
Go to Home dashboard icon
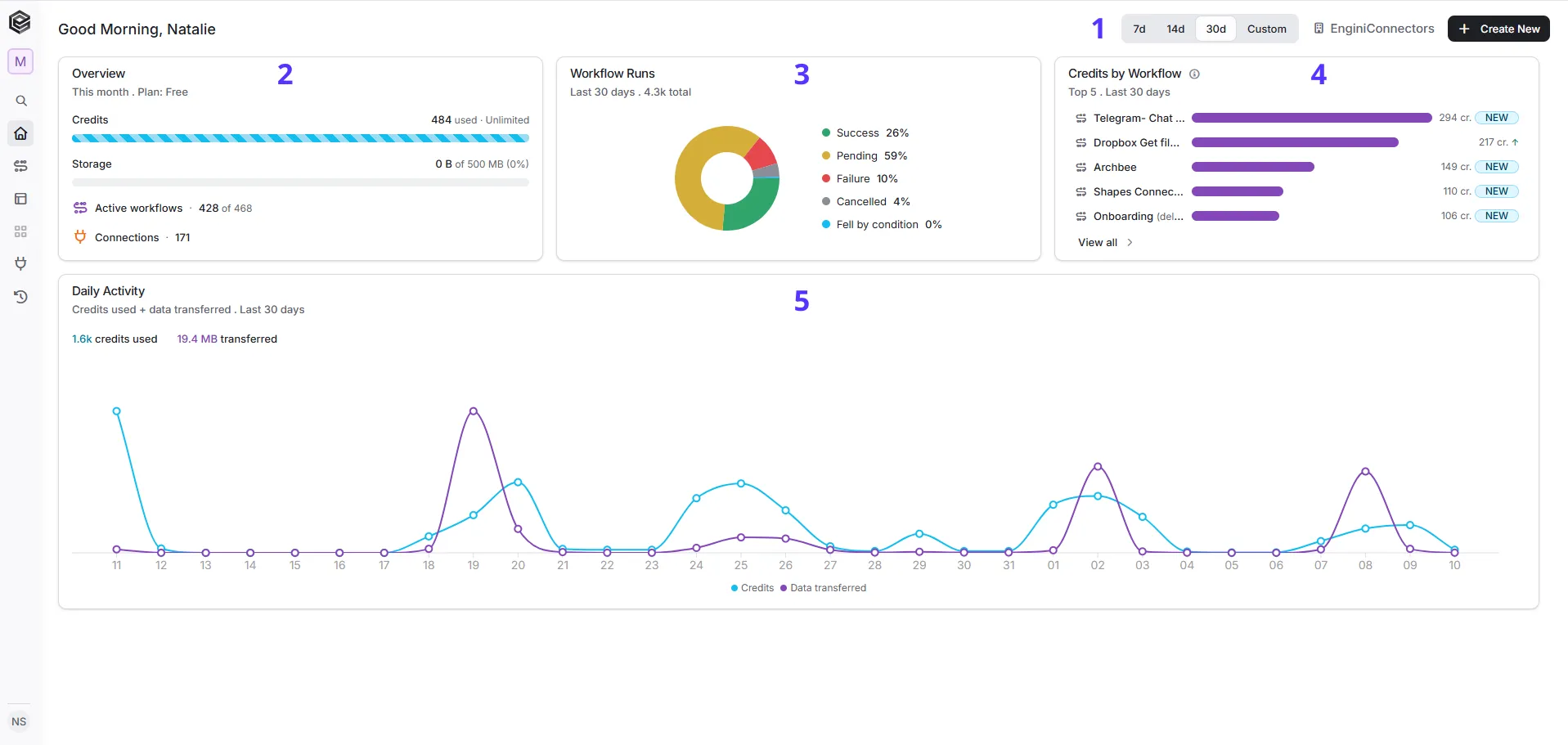point(21,133)
